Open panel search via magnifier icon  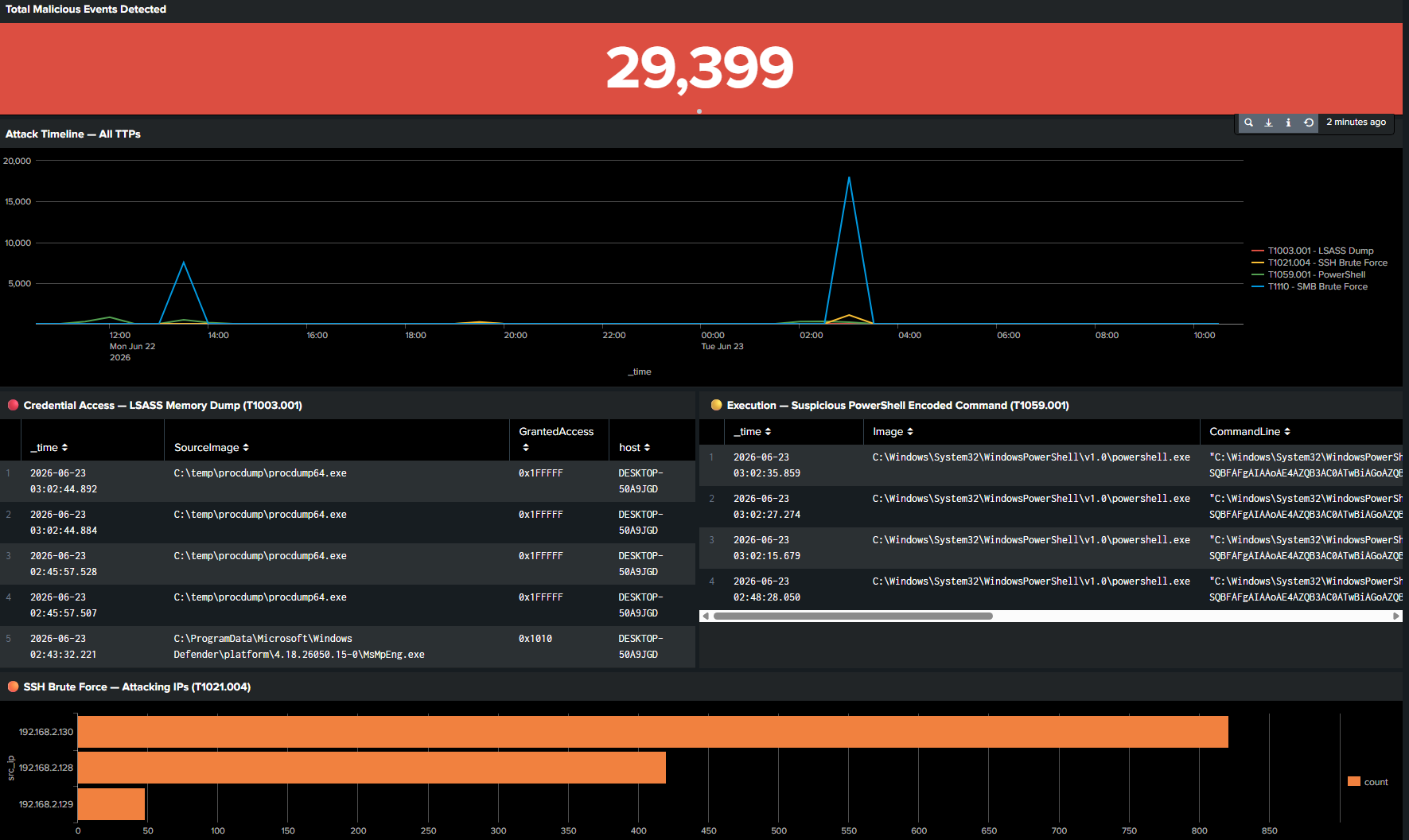(x=1248, y=122)
